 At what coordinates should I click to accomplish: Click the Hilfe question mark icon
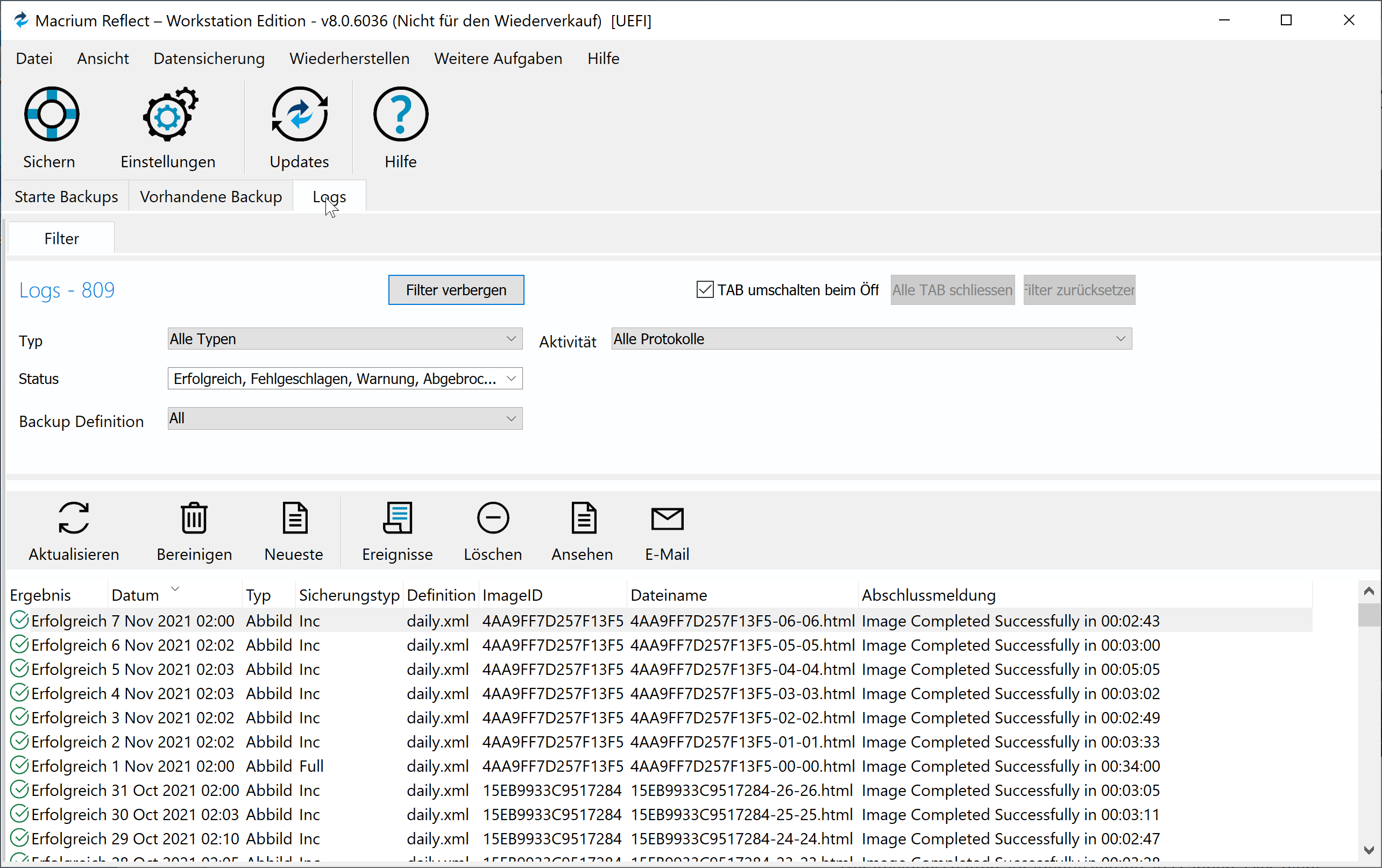pos(400,114)
